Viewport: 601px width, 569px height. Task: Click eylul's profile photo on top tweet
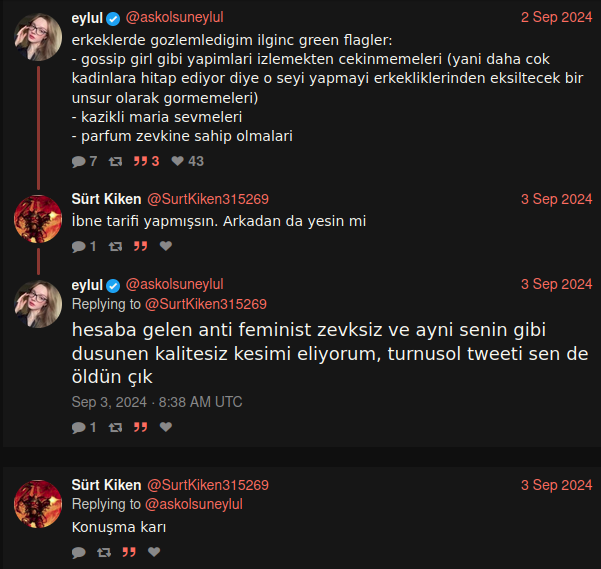pos(38,38)
